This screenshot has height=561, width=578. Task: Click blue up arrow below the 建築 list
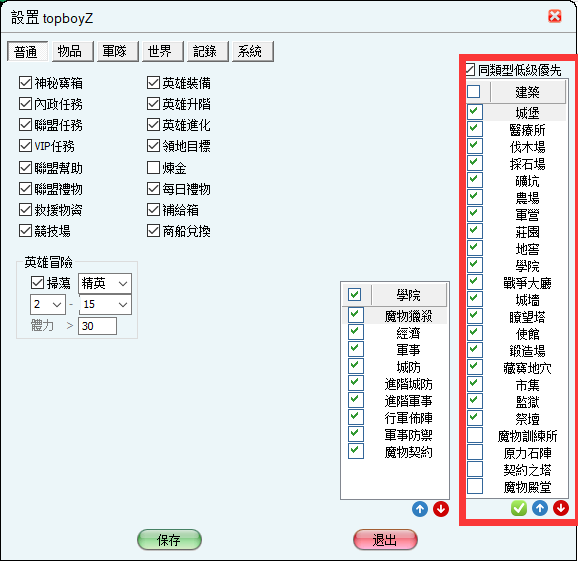[x=540, y=508]
